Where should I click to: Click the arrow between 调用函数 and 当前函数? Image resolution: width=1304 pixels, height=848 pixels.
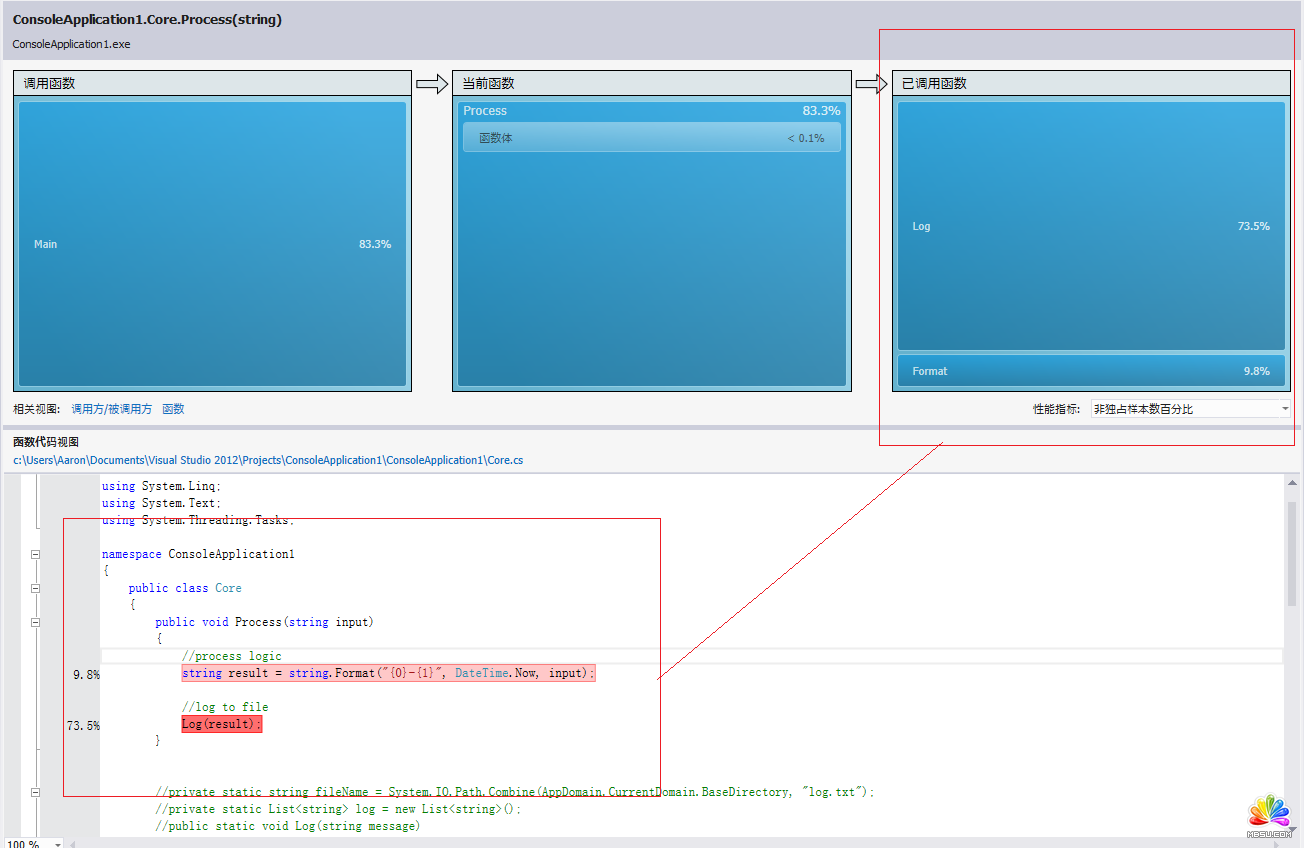coord(432,84)
